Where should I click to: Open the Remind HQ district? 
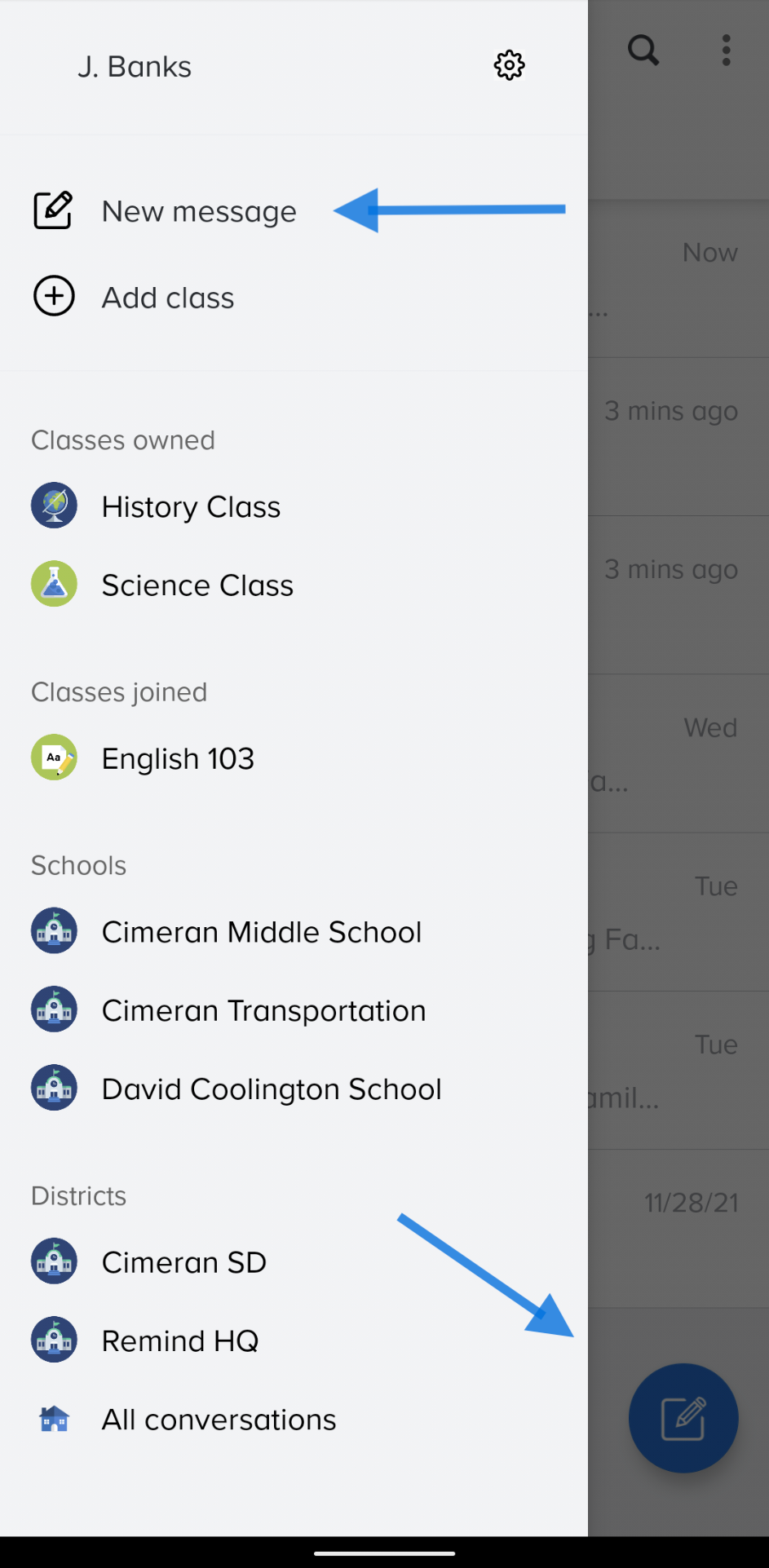point(179,1341)
